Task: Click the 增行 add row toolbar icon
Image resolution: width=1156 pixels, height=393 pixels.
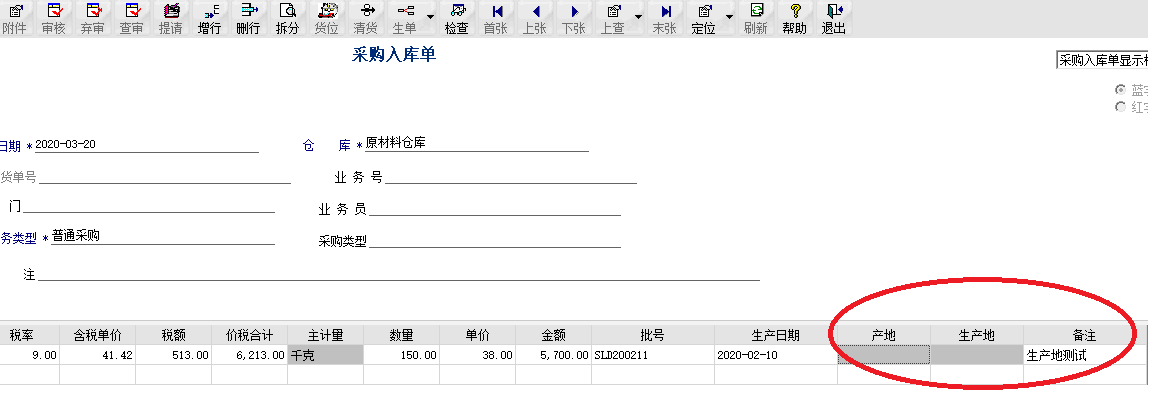Action: [x=209, y=18]
